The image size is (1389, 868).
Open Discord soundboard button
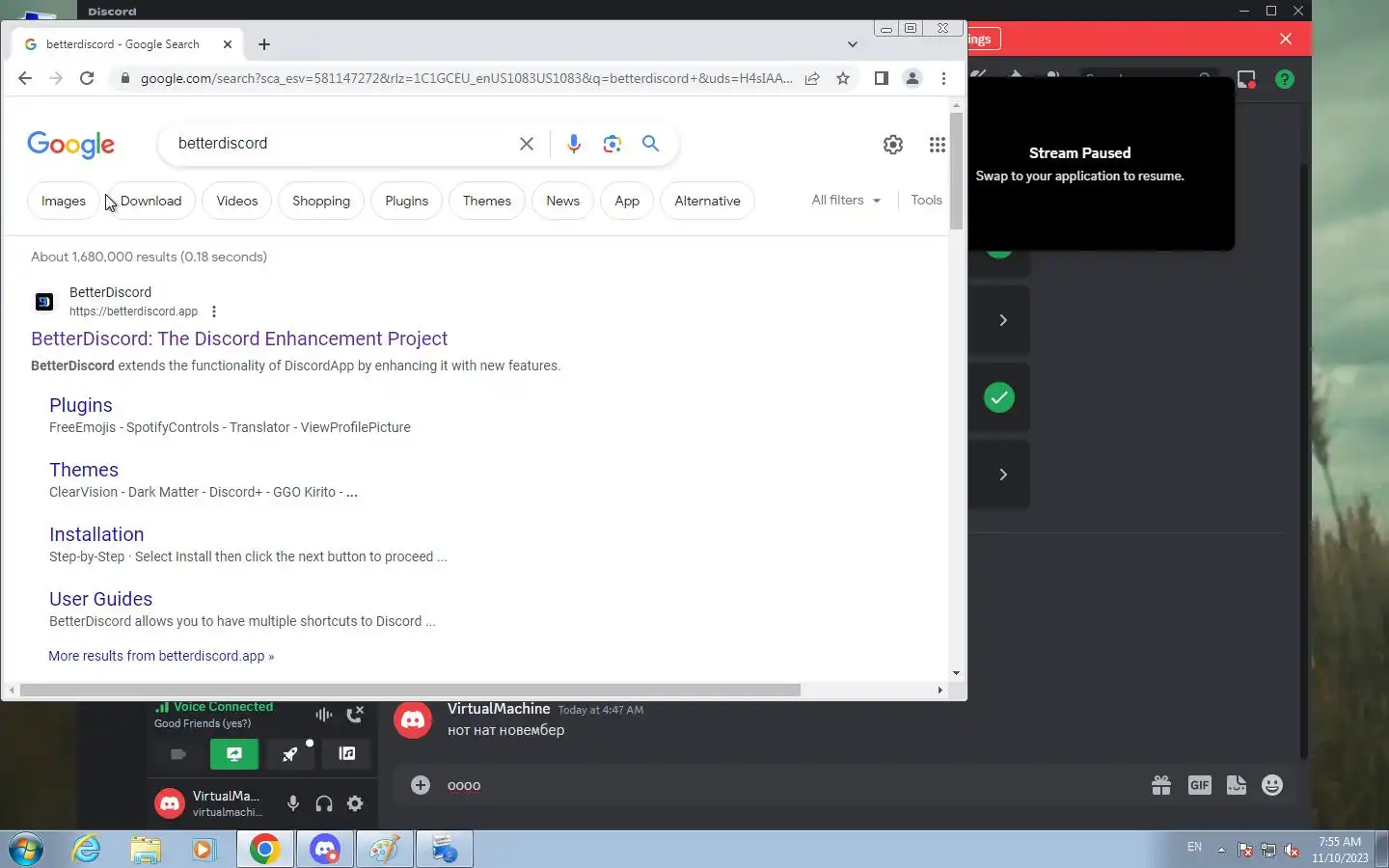pyautogui.click(x=346, y=754)
